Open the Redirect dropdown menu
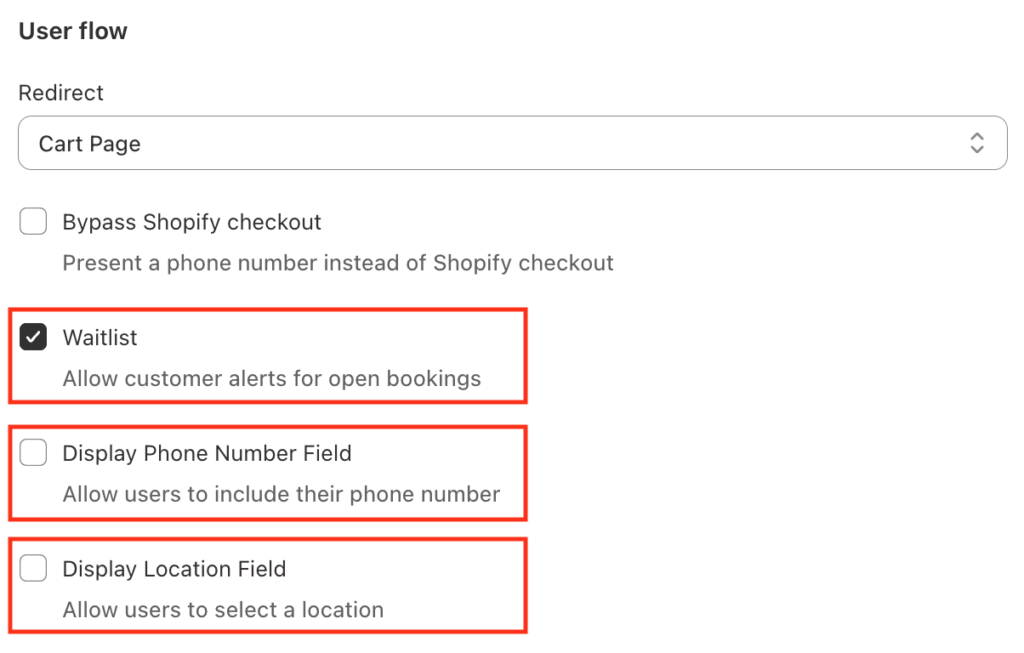 (512, 143)
